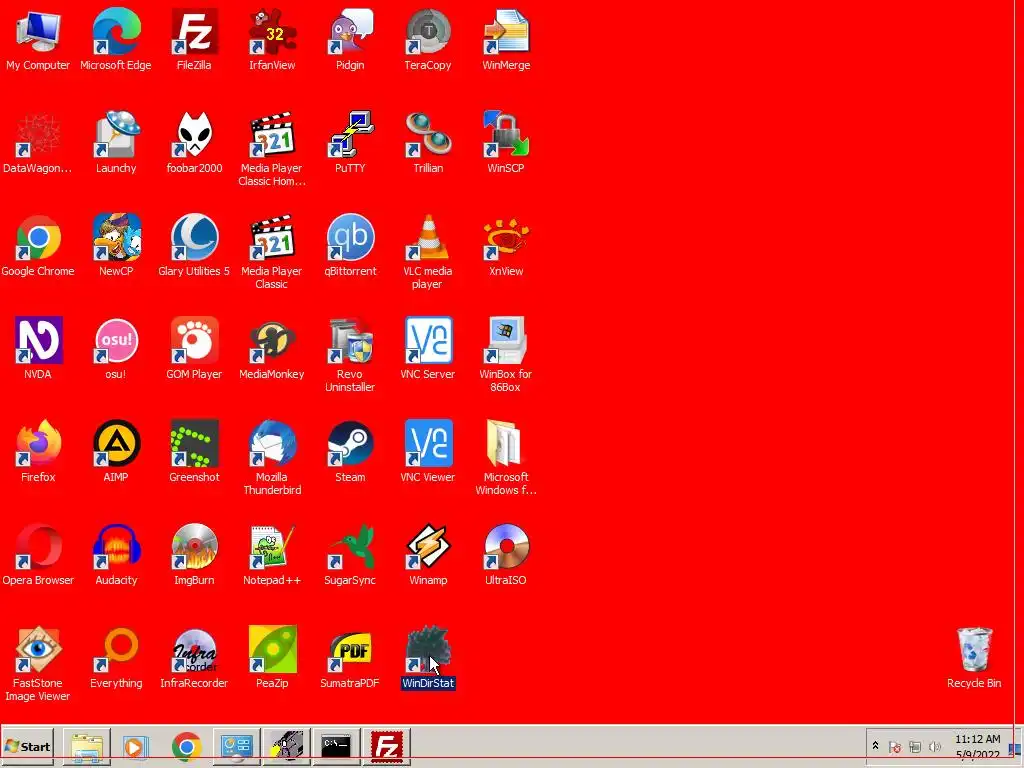Open Command Prompt taskbar button
The image size is (1024, 768).
point(336,746)
